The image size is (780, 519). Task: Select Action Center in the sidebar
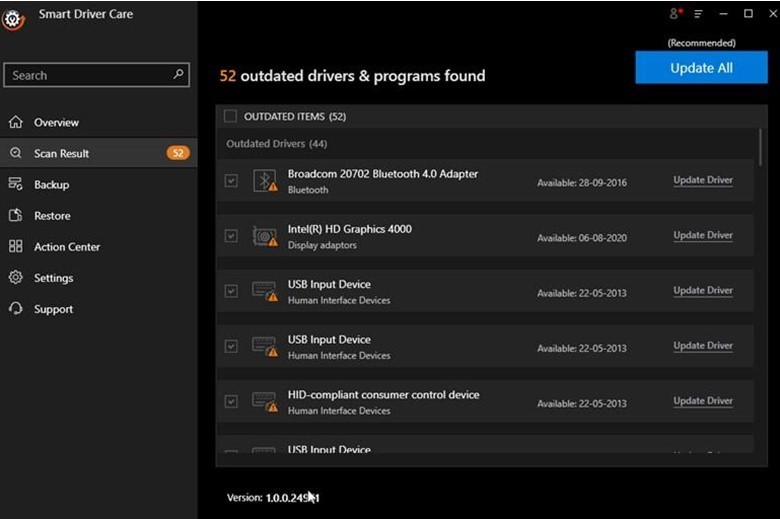coord(67,247)
